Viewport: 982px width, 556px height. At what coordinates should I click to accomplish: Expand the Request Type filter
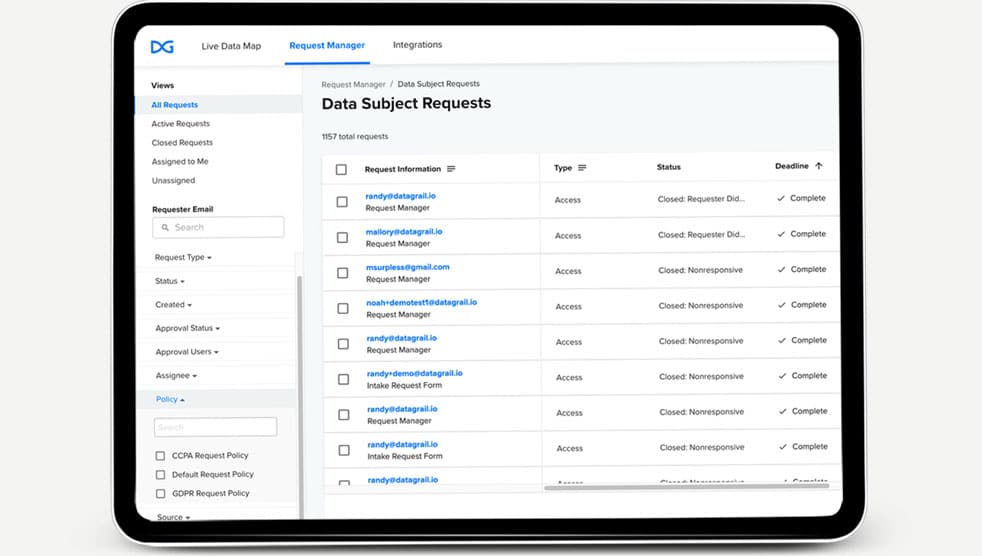[x=181, y=258]
